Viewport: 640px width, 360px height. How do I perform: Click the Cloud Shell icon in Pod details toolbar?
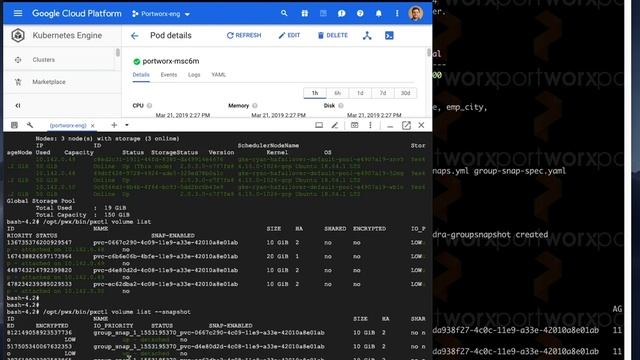click(x=389, y=36)
